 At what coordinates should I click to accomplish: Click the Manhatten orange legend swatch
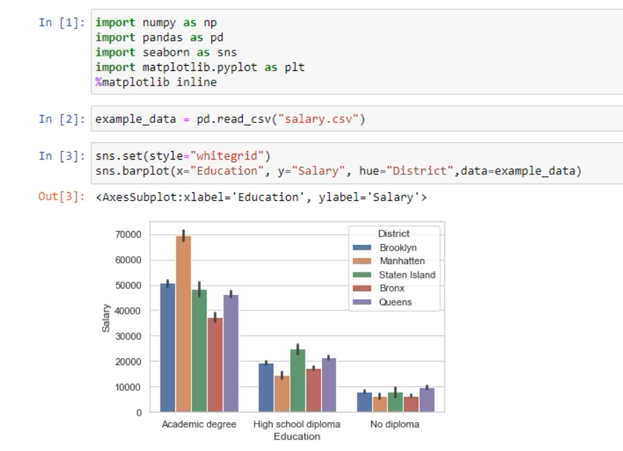[363, 260]
